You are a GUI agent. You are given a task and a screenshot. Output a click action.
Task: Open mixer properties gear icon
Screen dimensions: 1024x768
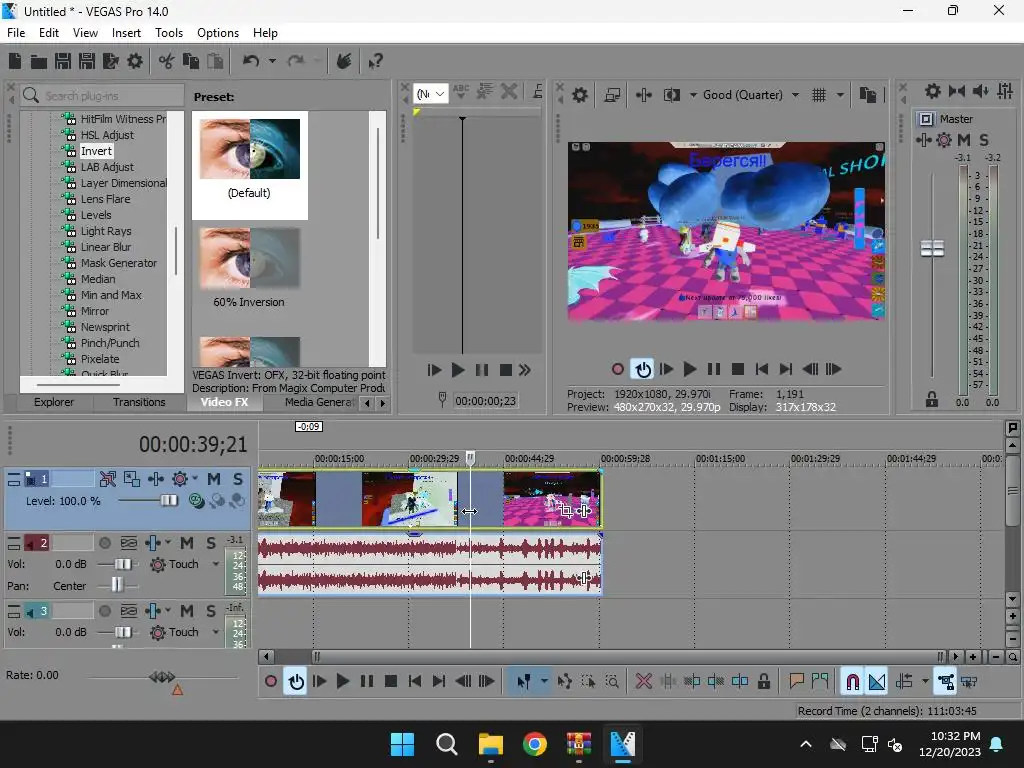pos(933,91)
